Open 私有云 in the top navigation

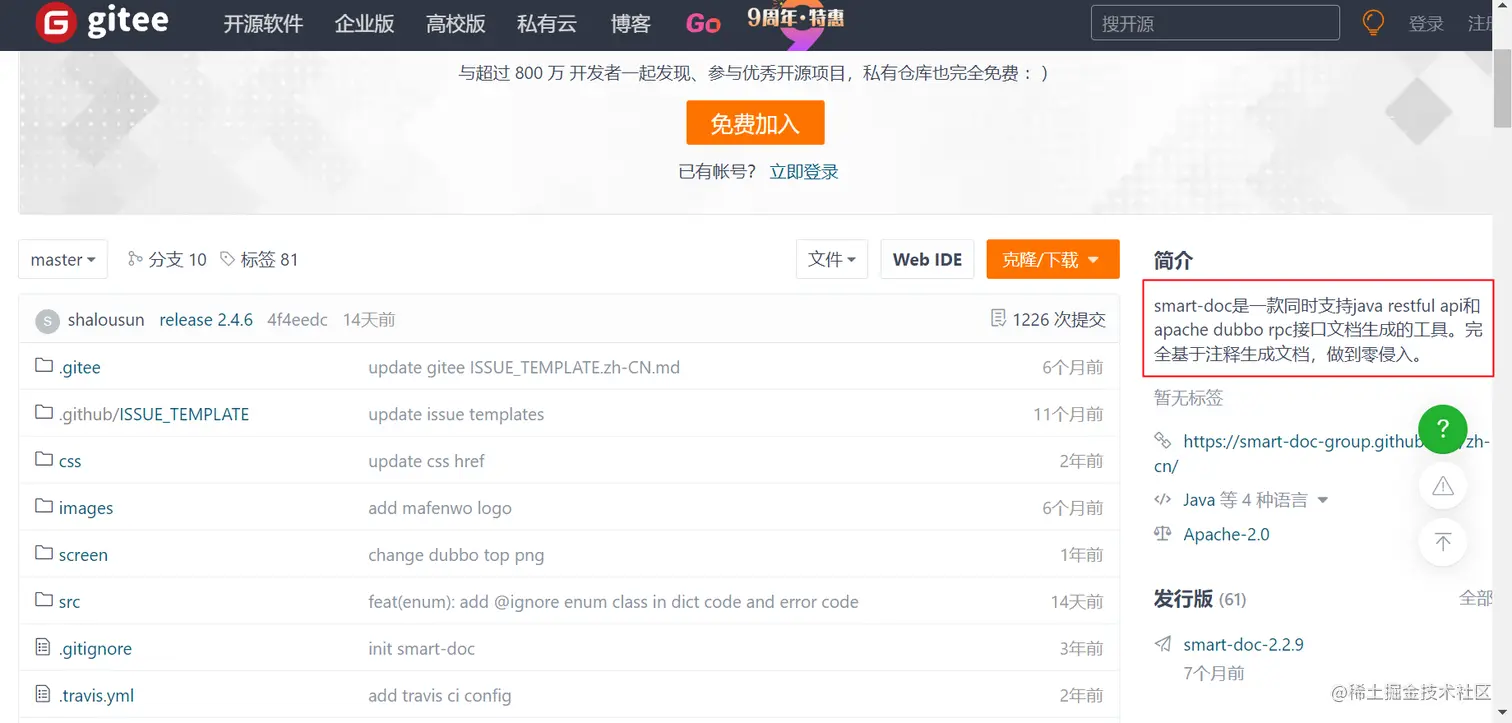[x=547, y=24]
